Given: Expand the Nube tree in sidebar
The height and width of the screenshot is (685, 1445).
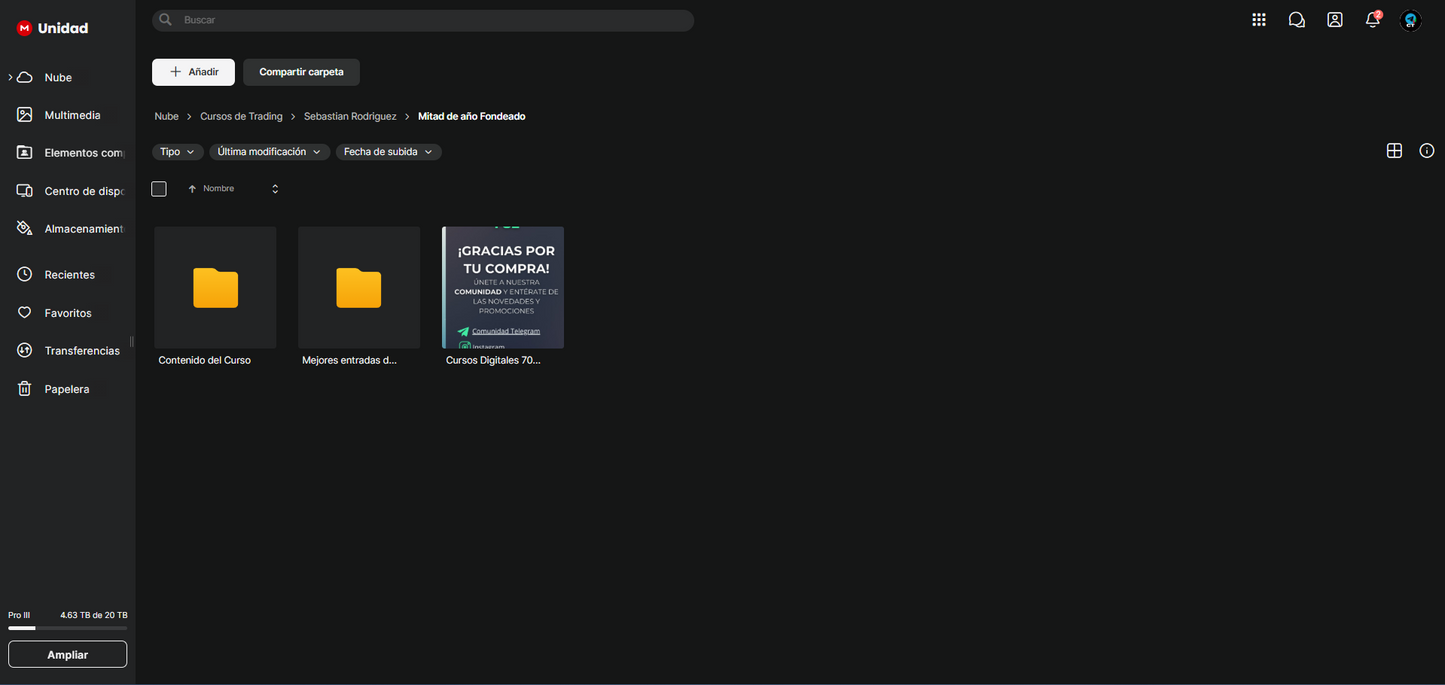Looking at the screenshot, I should [11, 77].
